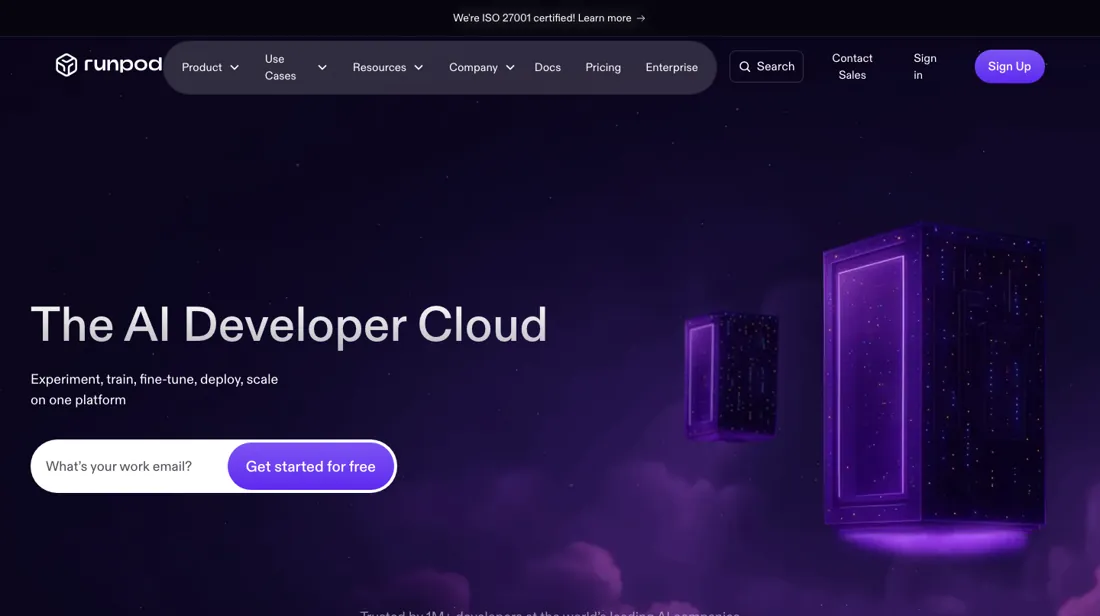Expand the Company menu
1100x616 pixels.
pyautogui.click(x=481, y=67)
